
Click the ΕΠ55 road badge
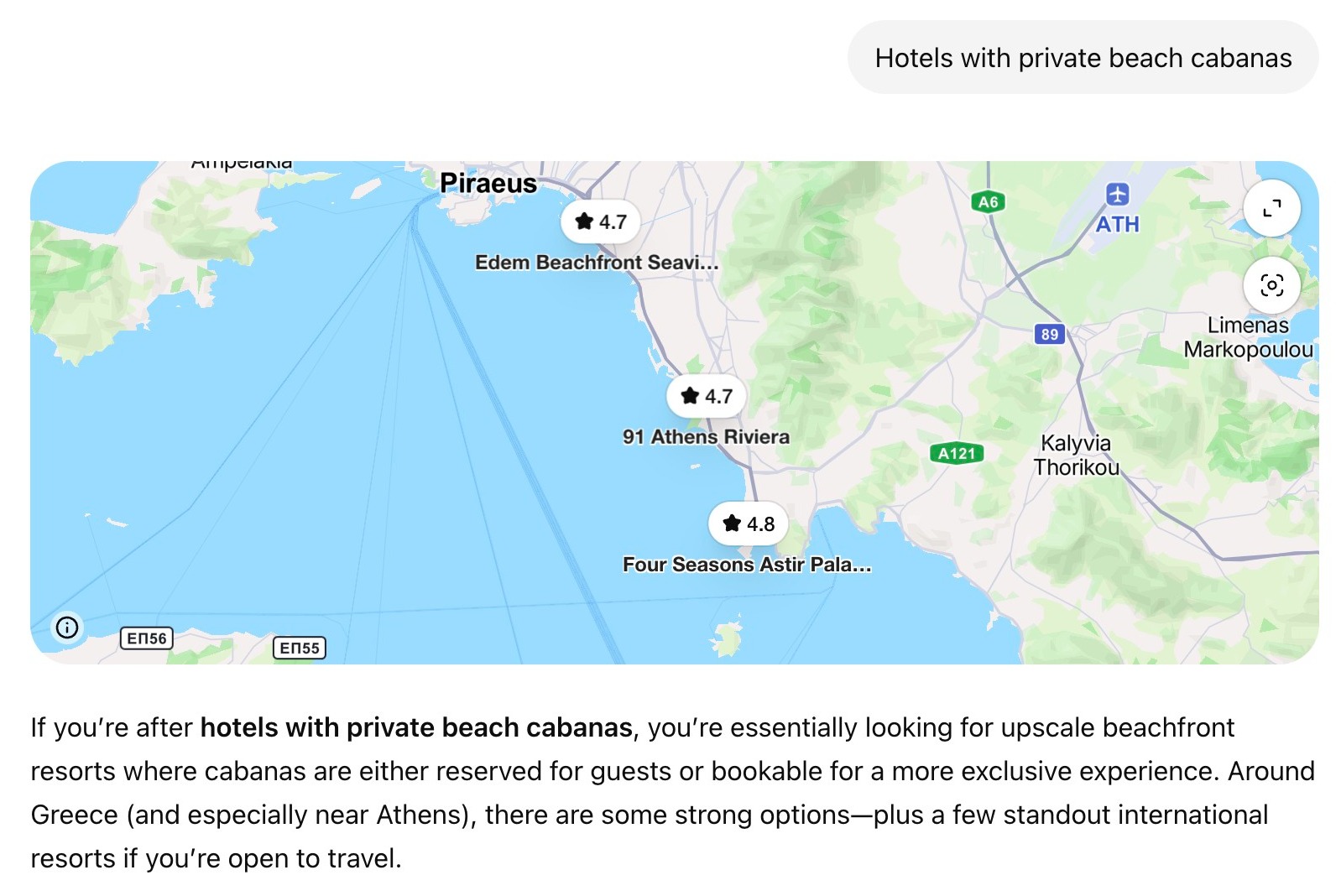(x=300, y=647)
